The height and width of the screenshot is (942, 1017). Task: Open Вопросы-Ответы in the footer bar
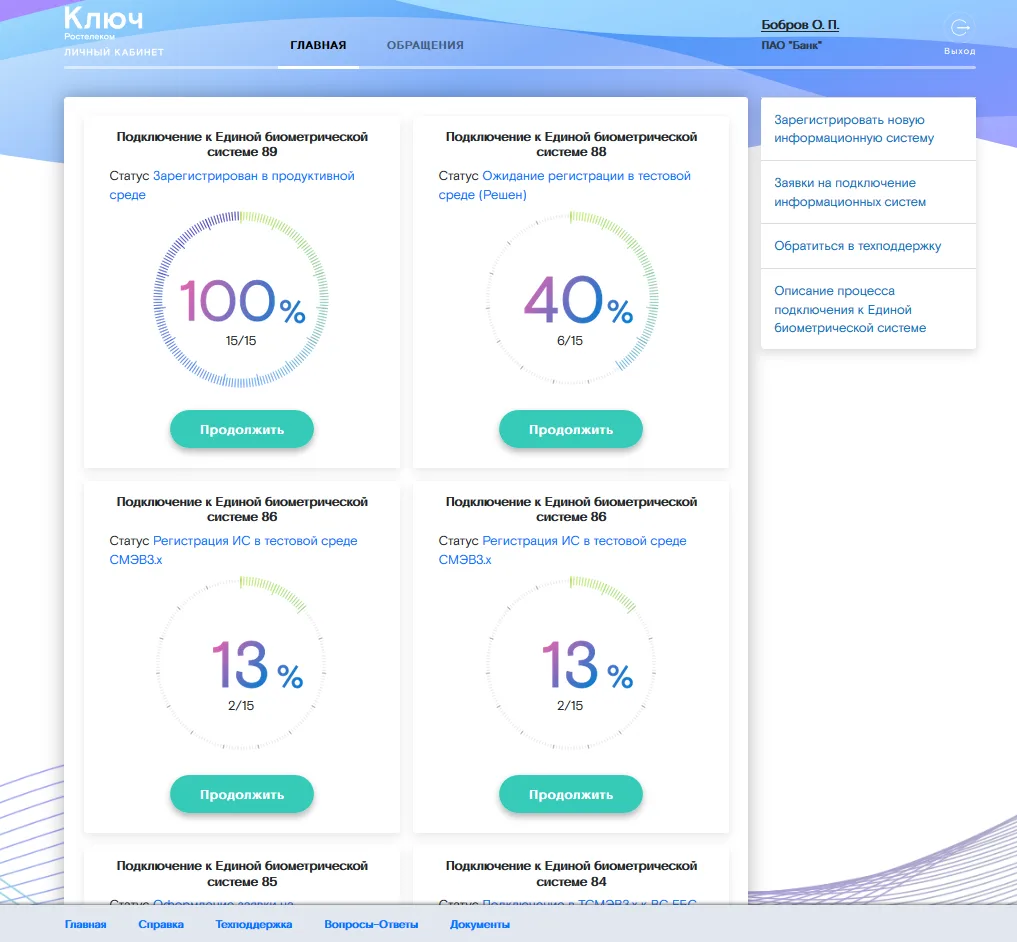(x=371, y=924)
